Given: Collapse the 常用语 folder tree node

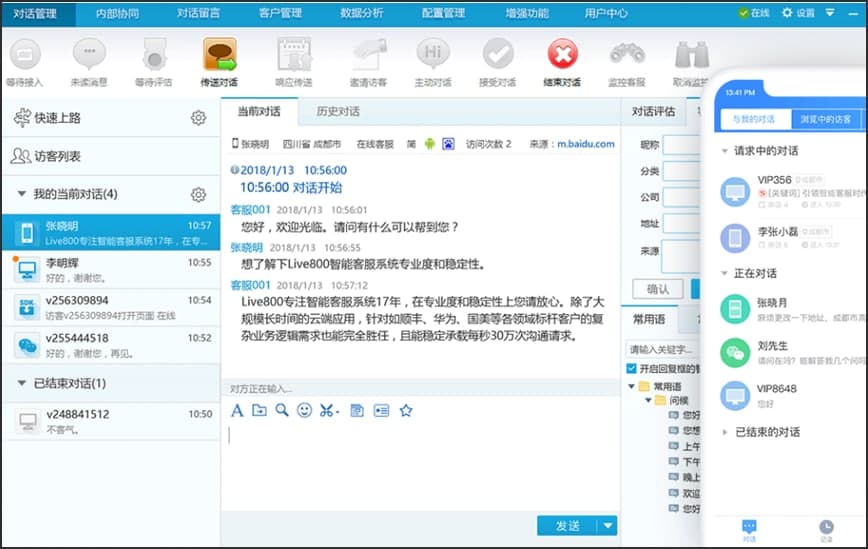Looking at the screenshot, I should 632,386.
